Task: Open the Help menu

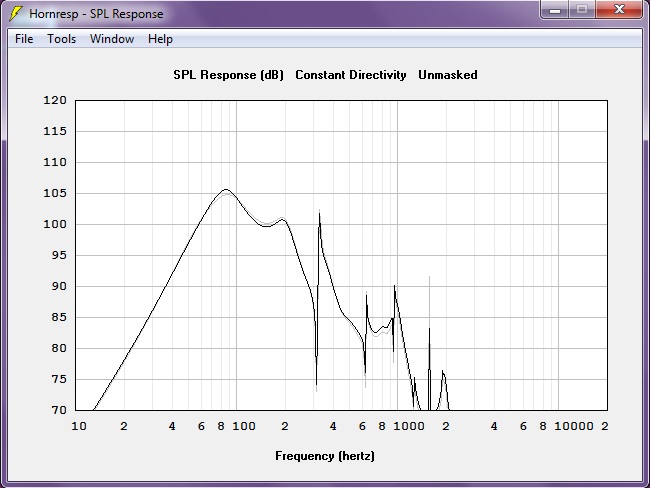Action: (160, 39)
